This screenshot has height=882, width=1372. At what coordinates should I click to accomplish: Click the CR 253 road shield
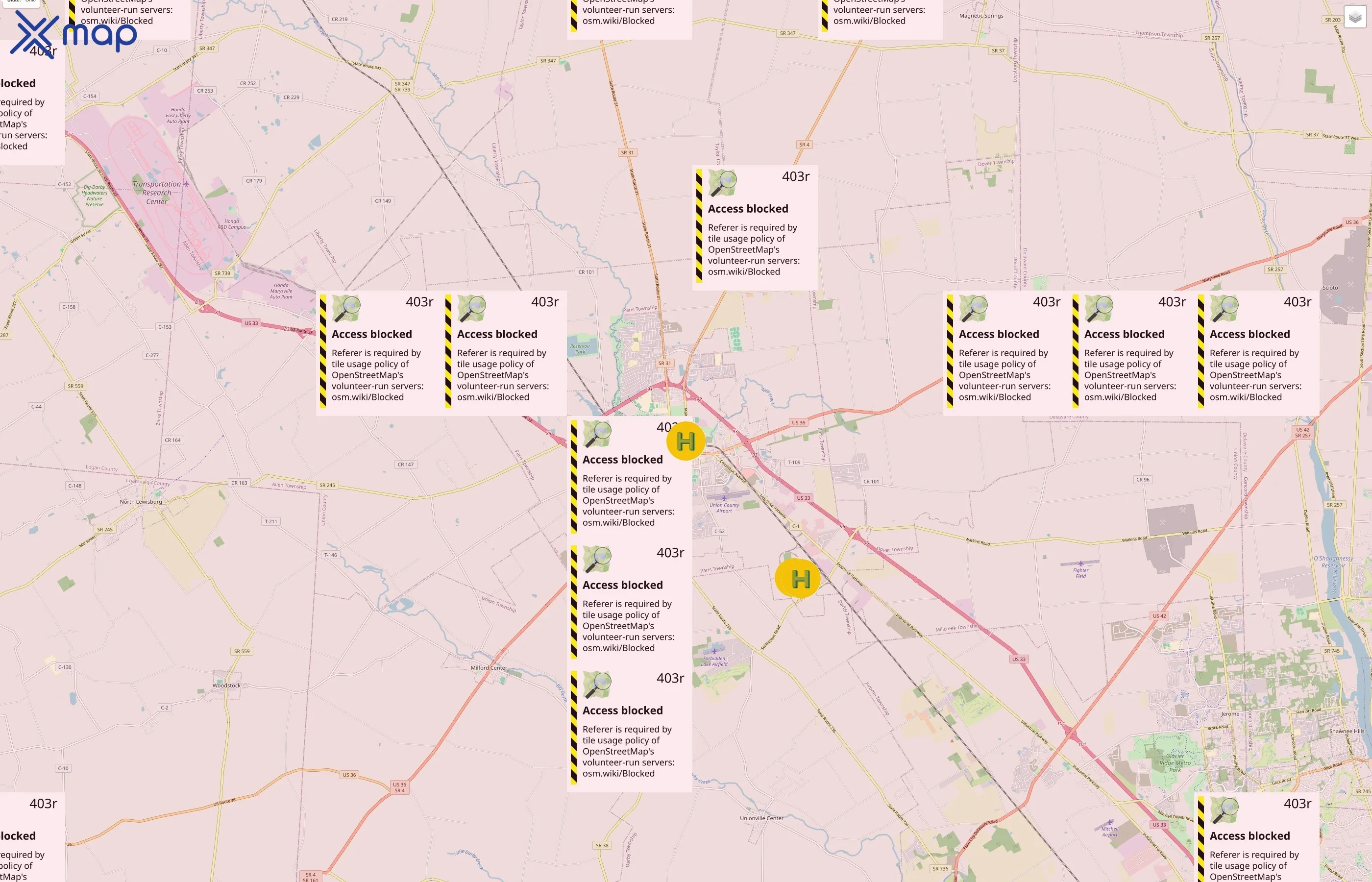[x=205, y=91]
